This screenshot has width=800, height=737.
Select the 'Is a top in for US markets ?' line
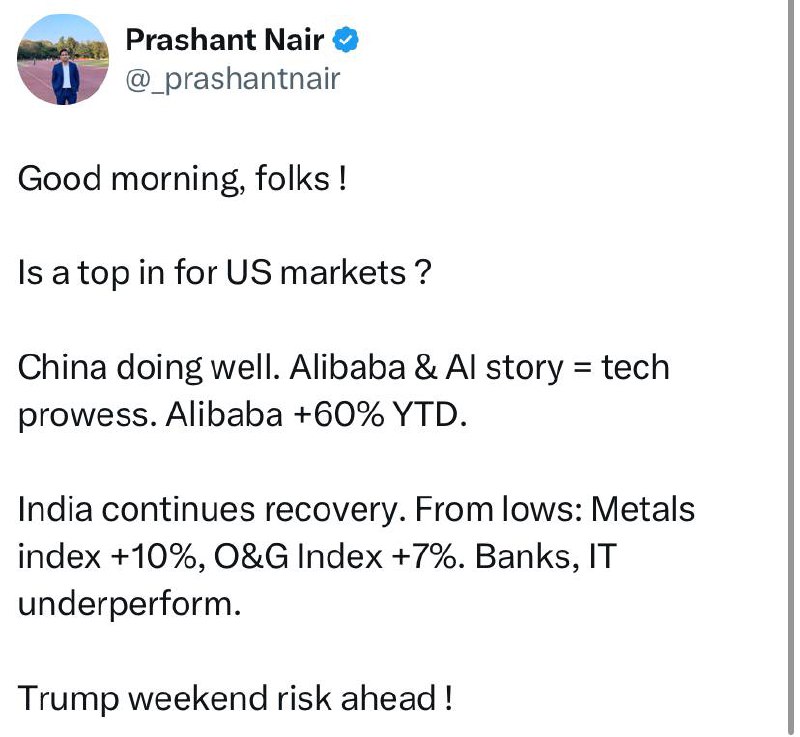224,273
